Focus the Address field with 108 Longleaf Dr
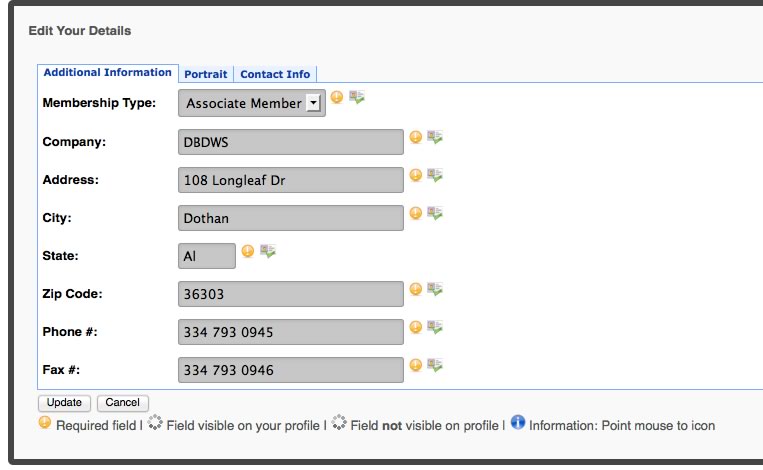763x470 pixels. [291, 180]
